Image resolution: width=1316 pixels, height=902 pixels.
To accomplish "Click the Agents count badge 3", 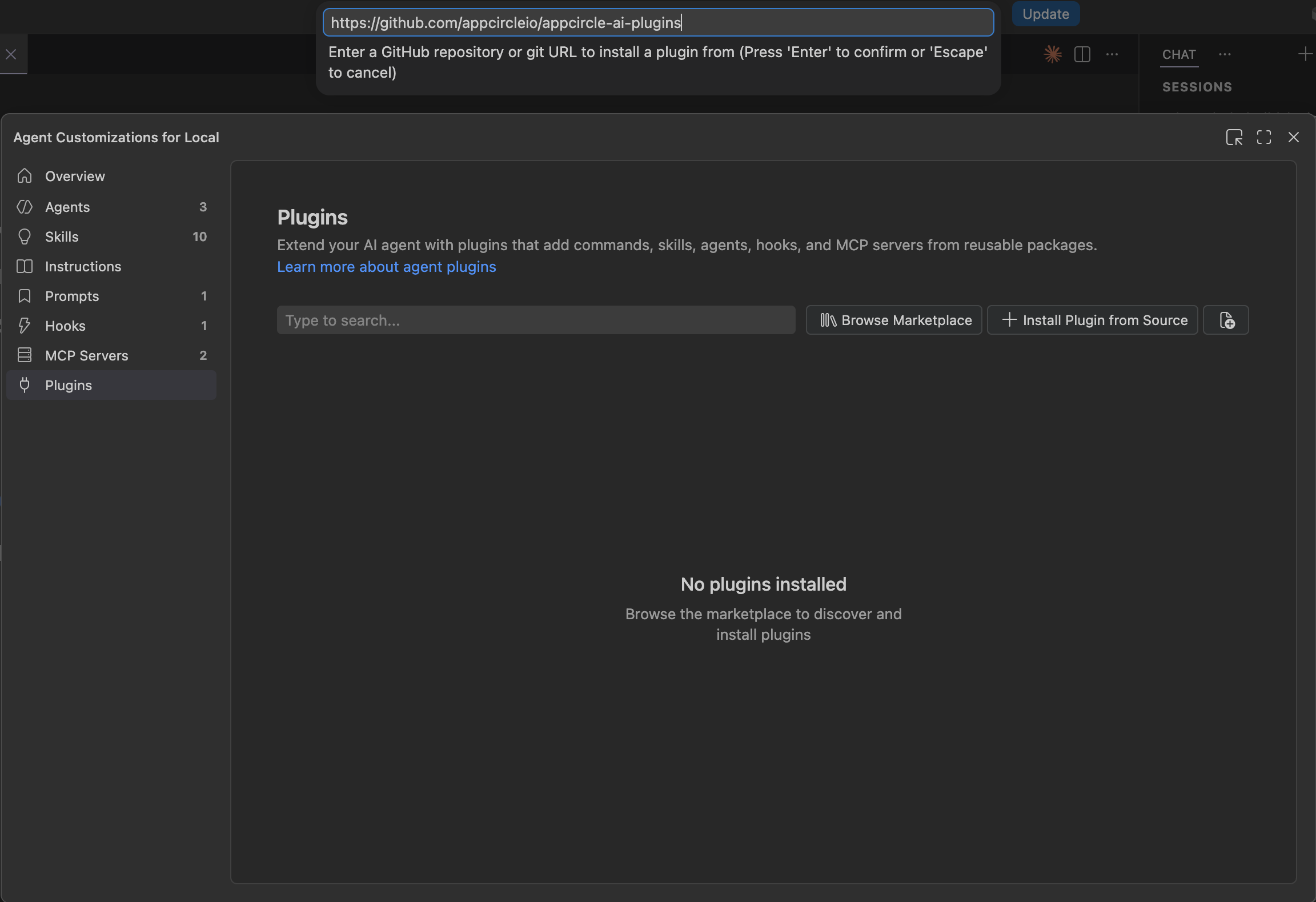I will coord(203,207).
